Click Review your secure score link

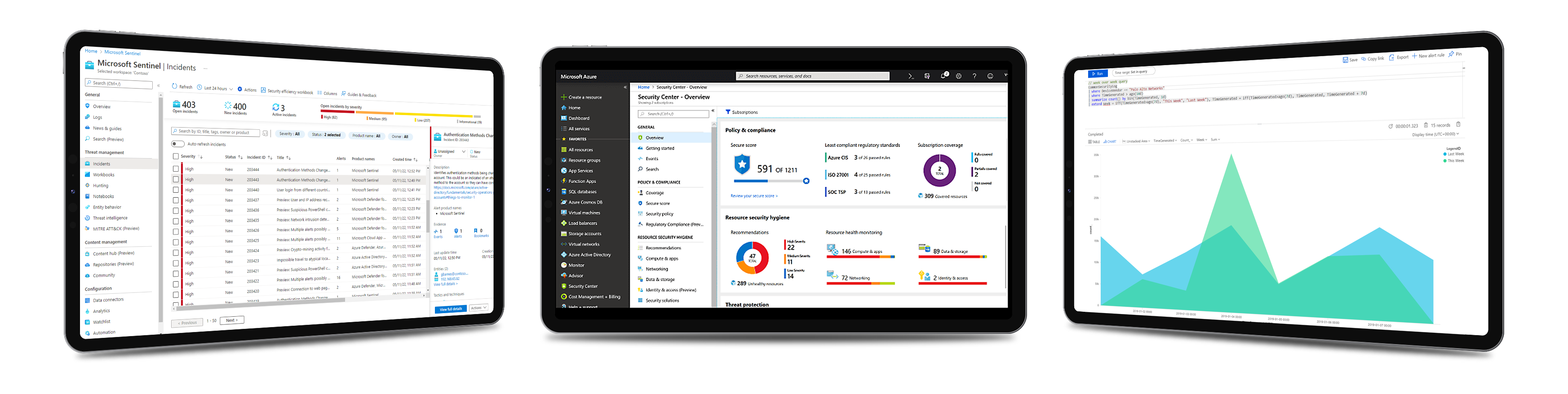point(754,196)
